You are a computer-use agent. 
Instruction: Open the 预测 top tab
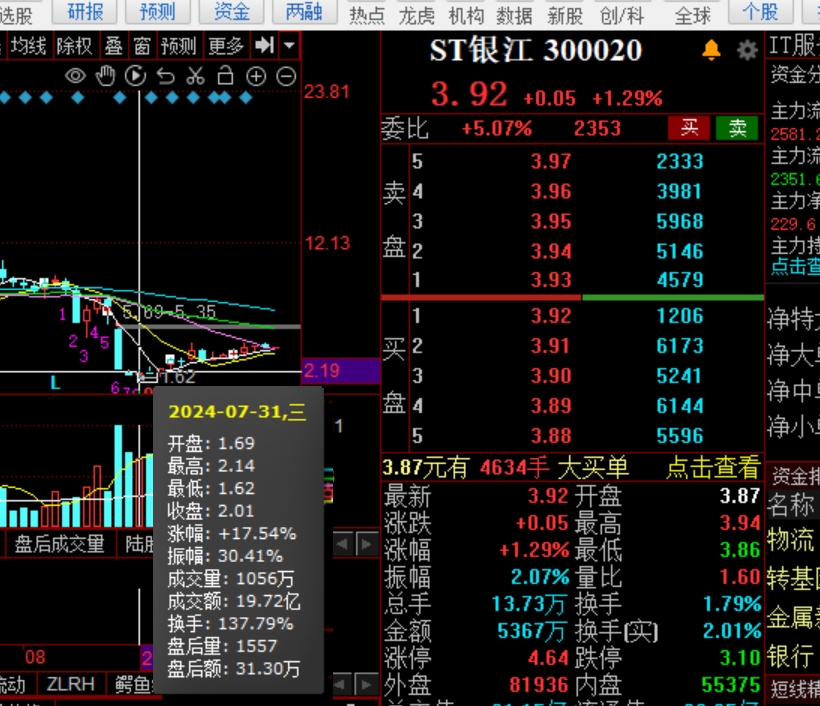click(157, 12)
